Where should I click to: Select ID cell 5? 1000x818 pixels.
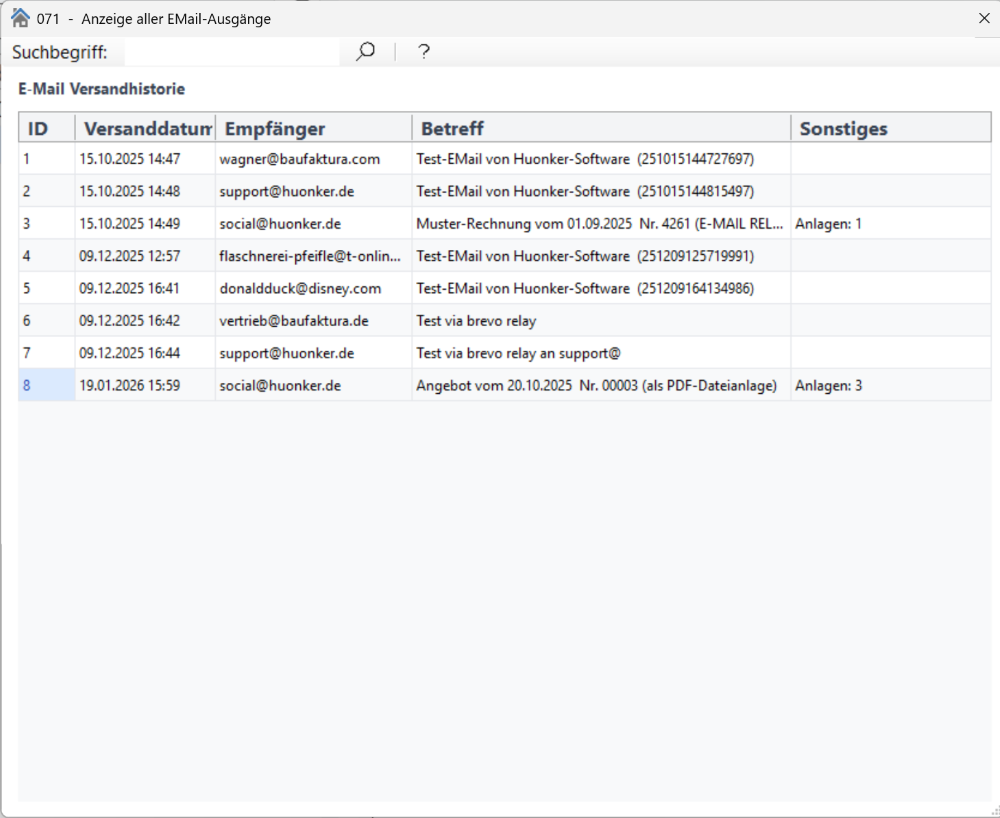coord(47,288)
